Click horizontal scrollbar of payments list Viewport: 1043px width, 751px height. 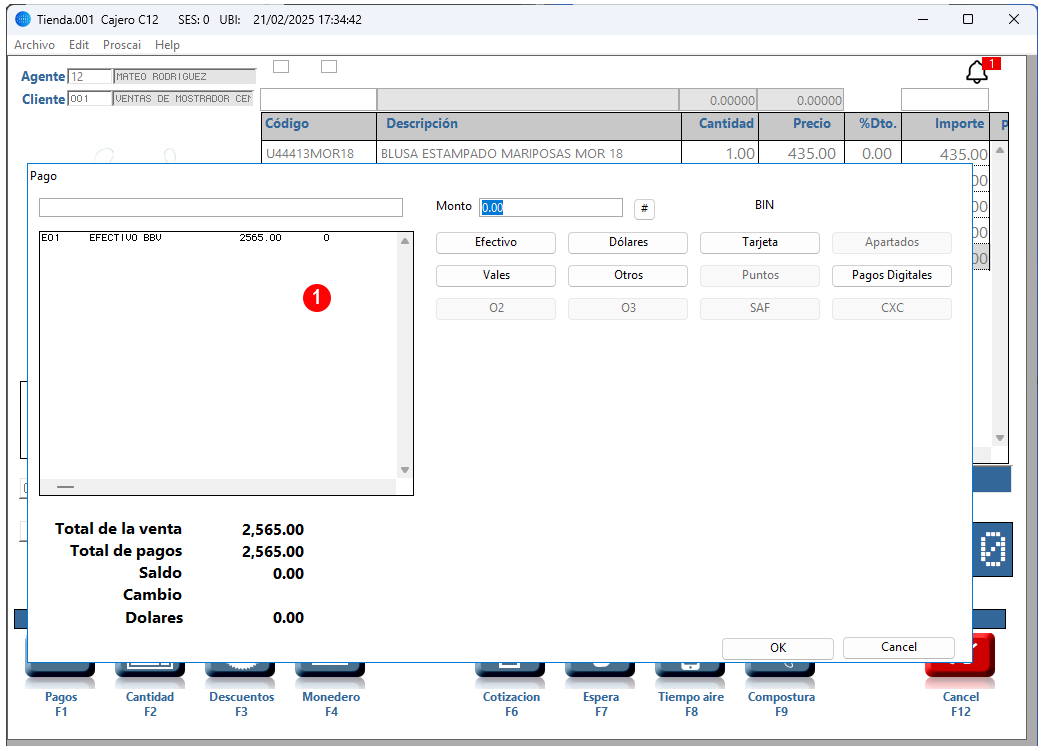[x=218, y=487]
